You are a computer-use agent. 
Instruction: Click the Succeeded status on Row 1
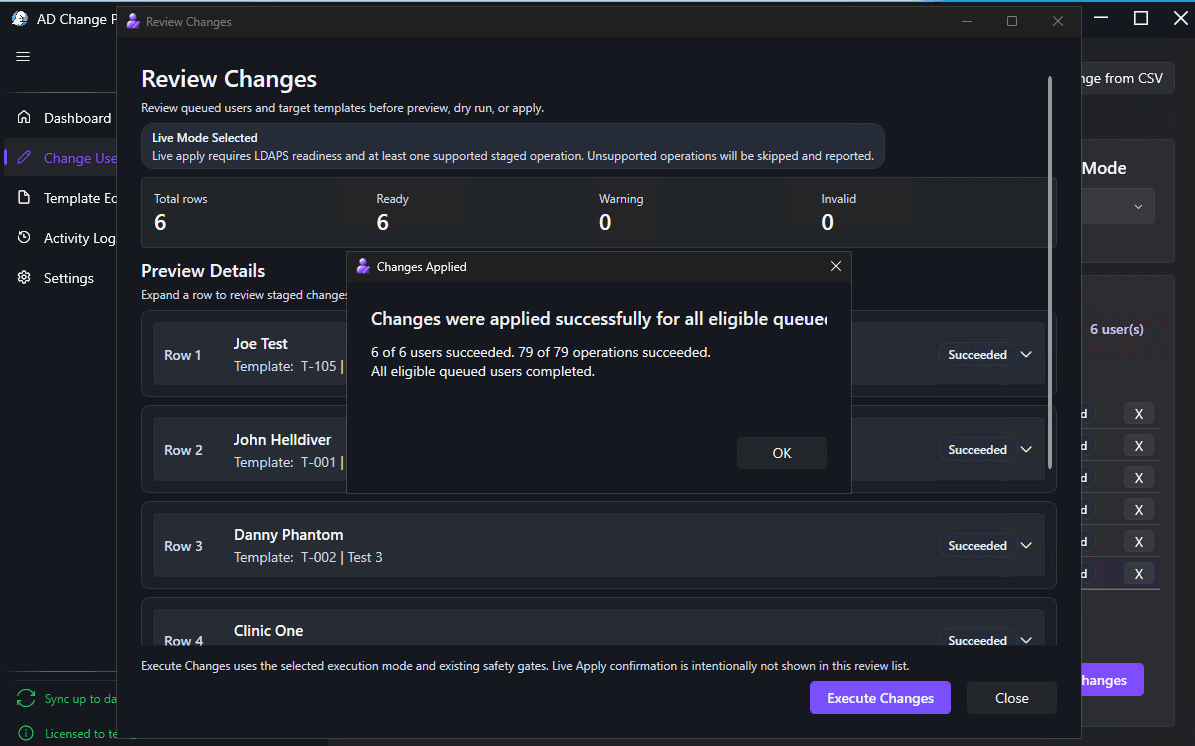coord(977,354)
